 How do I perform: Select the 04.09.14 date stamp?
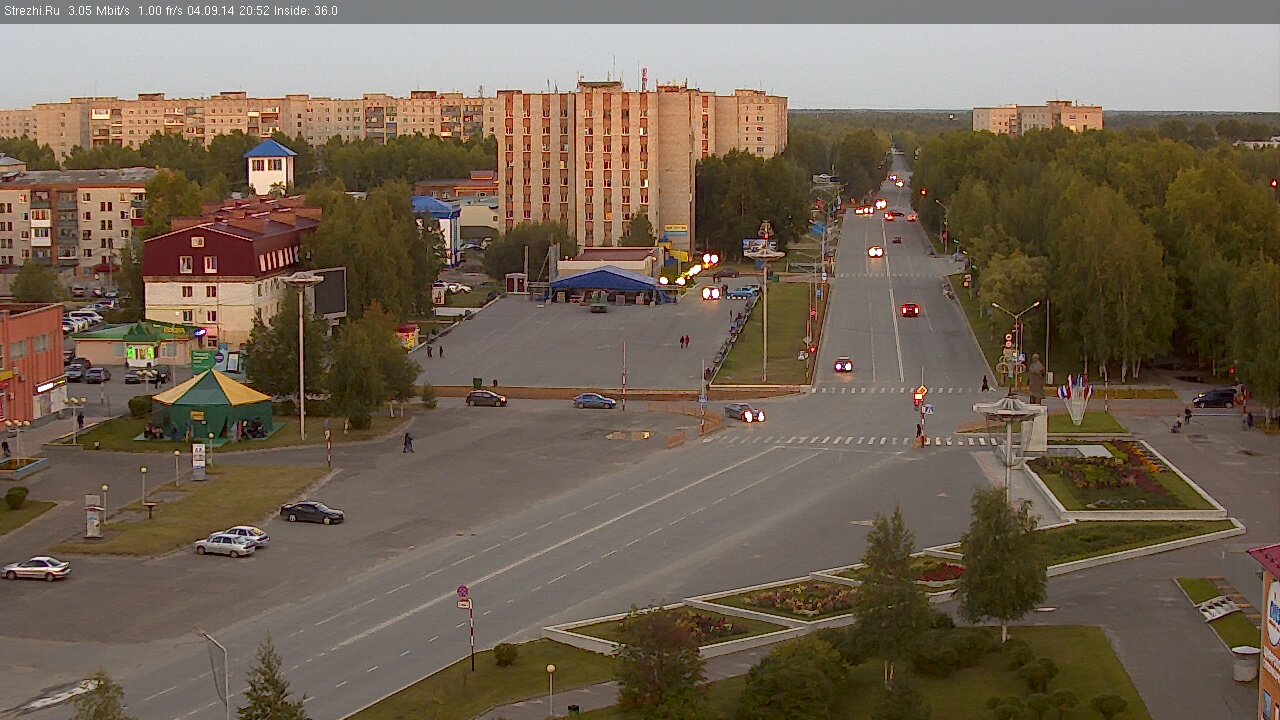coord(210,11)
